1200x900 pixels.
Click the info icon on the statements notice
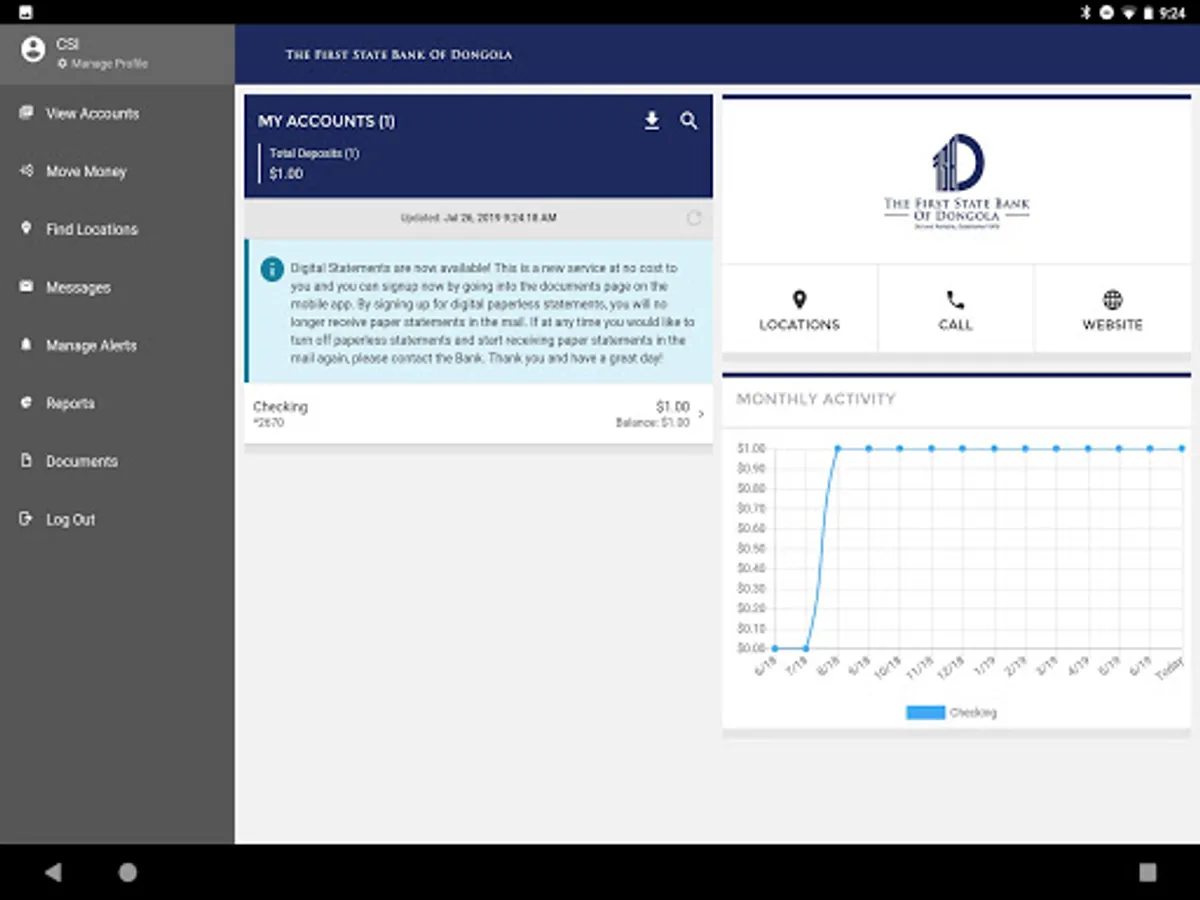270,269
